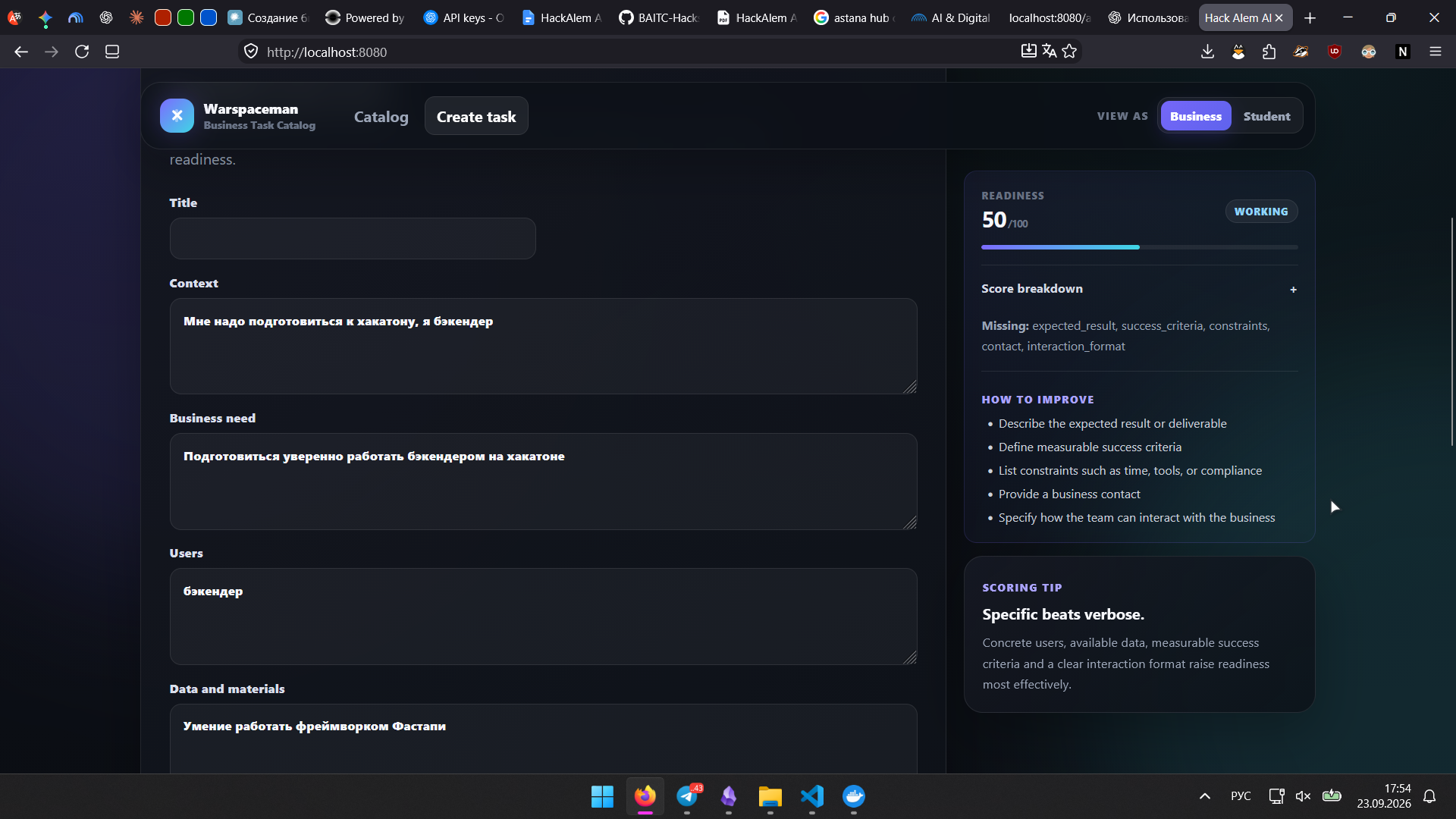Viewport: 1456px width, 819px height.
Task: Switch to the AI & Digital tab
Action: click(951, 17)
